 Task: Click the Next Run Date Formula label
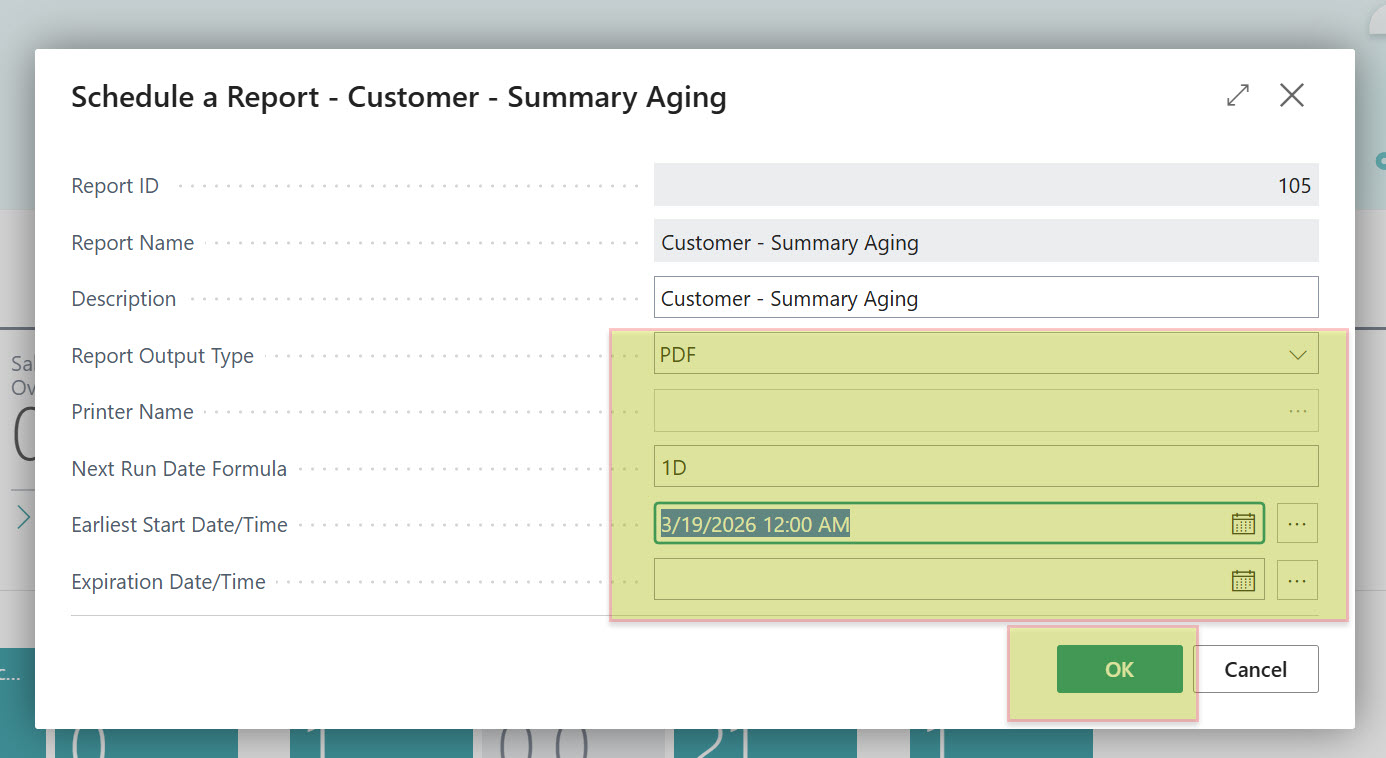point(179,469)
